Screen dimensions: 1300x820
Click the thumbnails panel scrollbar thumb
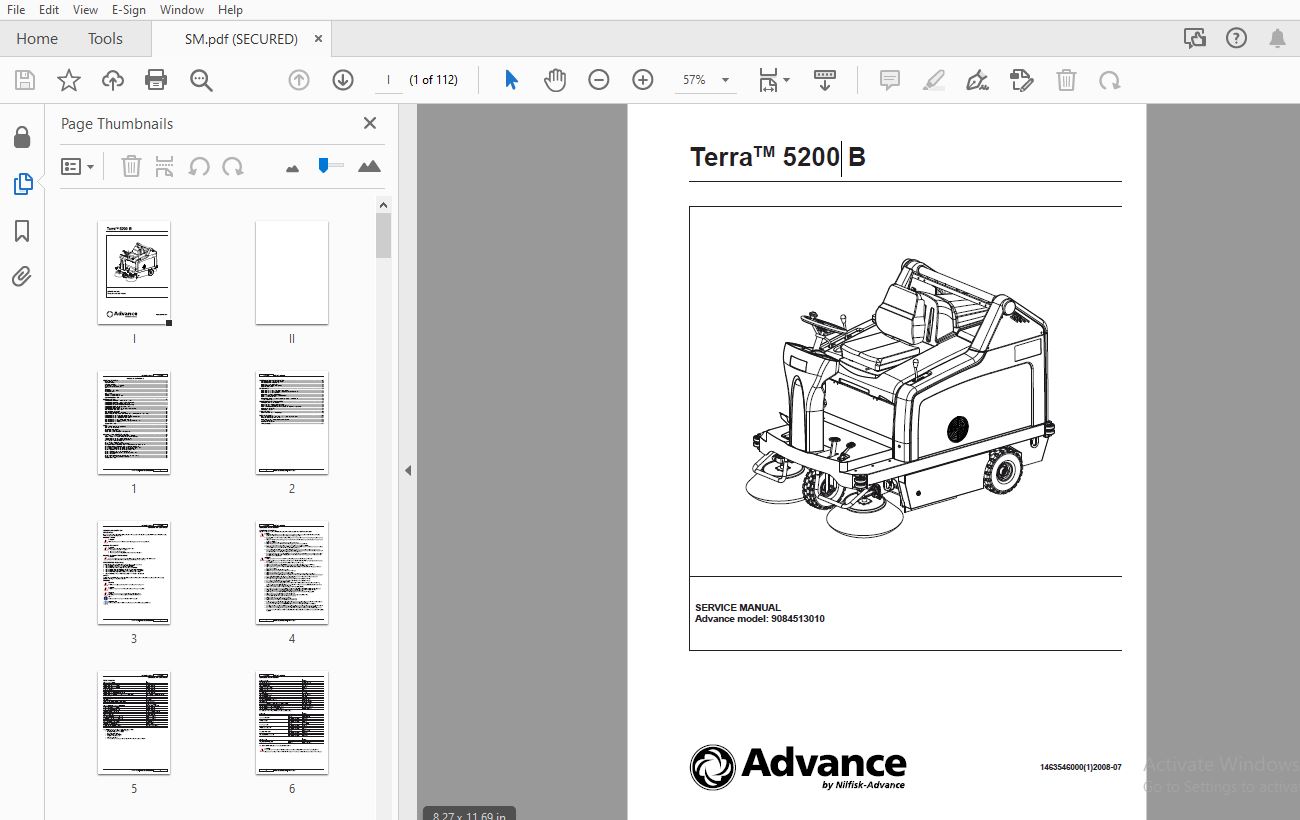(x=383, y=235)
